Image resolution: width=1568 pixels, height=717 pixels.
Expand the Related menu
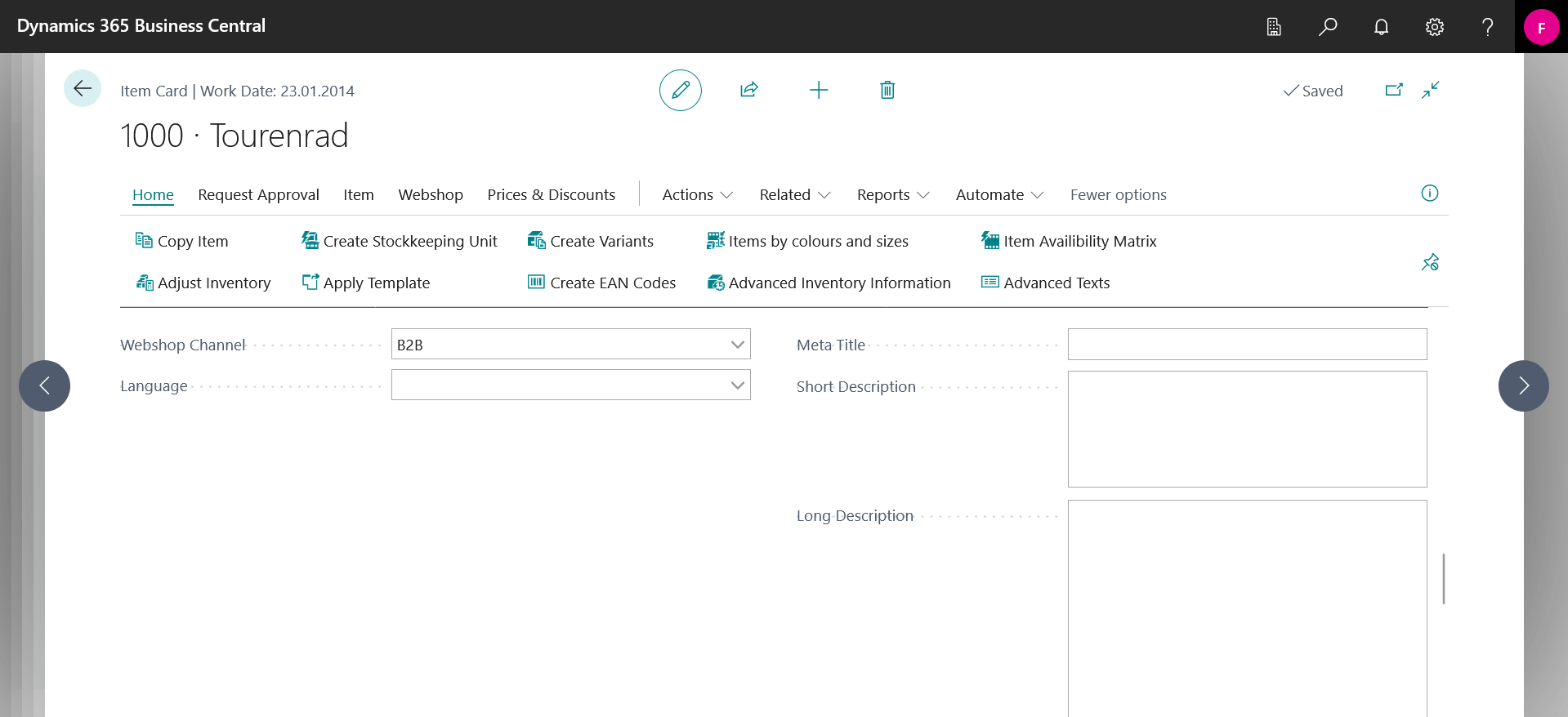click(795, 194)
